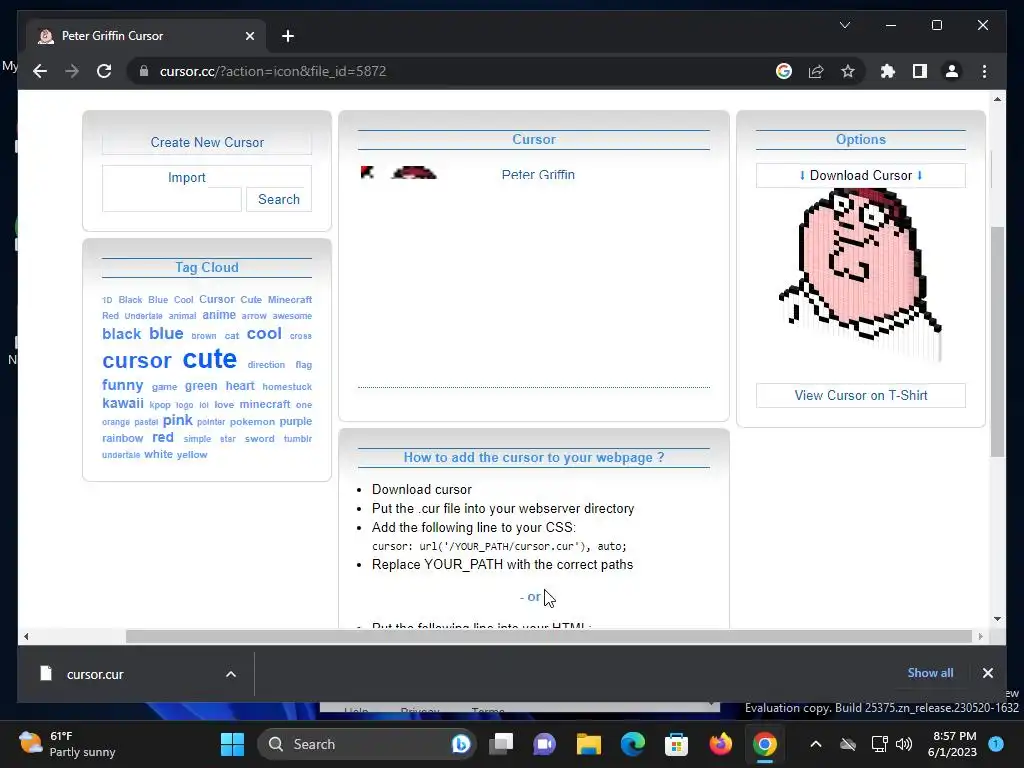Select the 'pokemon' tag
Viewport: 1024px width, 768px height.
[252, 421]
